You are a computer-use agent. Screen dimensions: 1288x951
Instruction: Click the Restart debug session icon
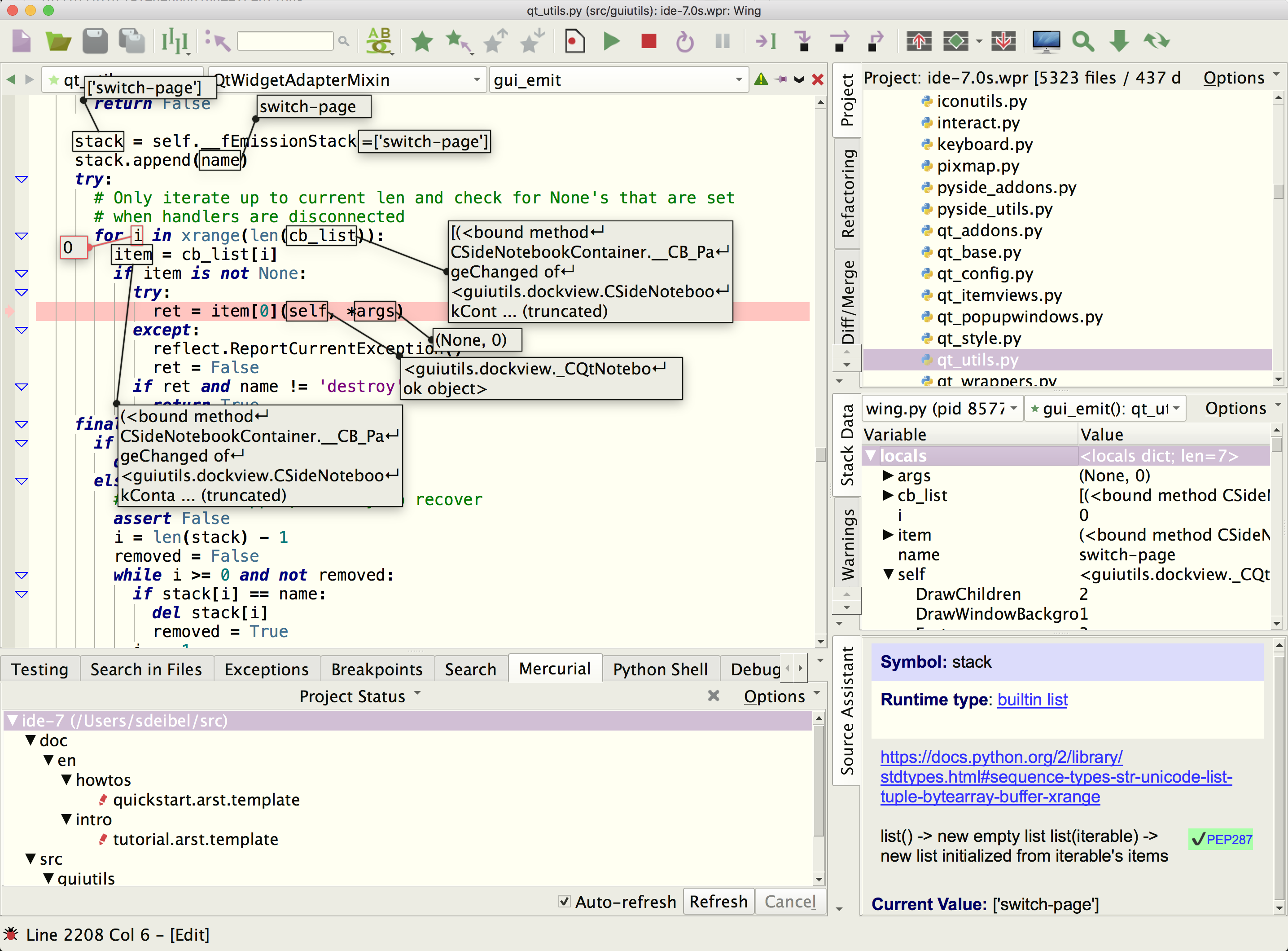[x=686, y=40]
